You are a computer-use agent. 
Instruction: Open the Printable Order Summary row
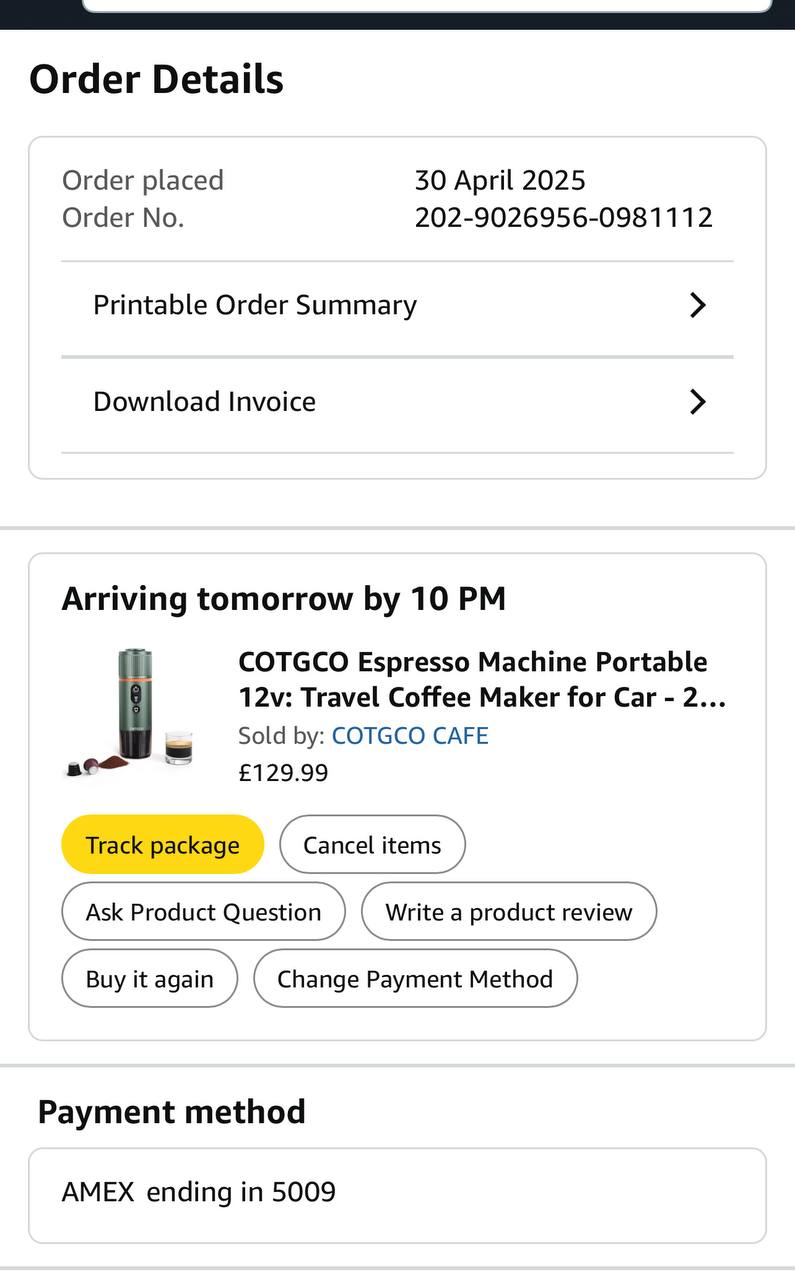(x=255, y=305)
